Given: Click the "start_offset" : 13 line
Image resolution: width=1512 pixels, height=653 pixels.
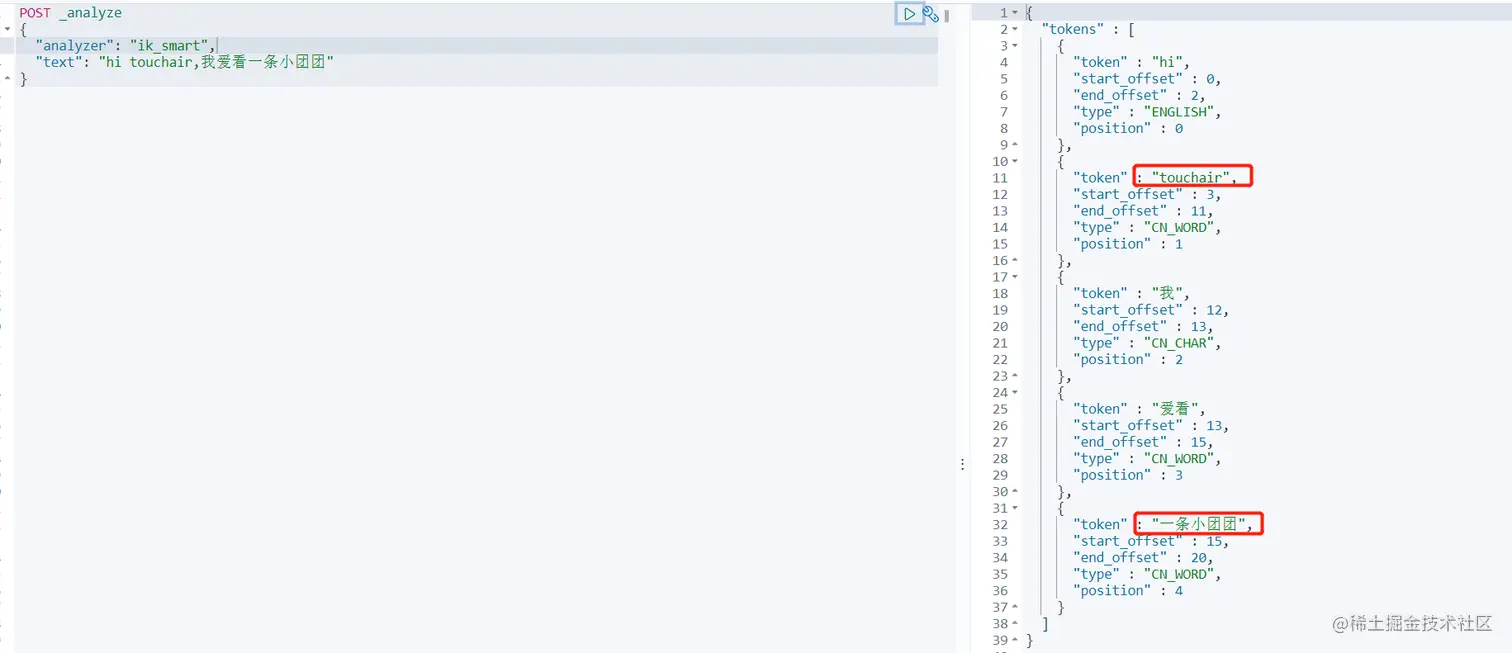Looking at the screenshot, I should [x=1151, y=425].
